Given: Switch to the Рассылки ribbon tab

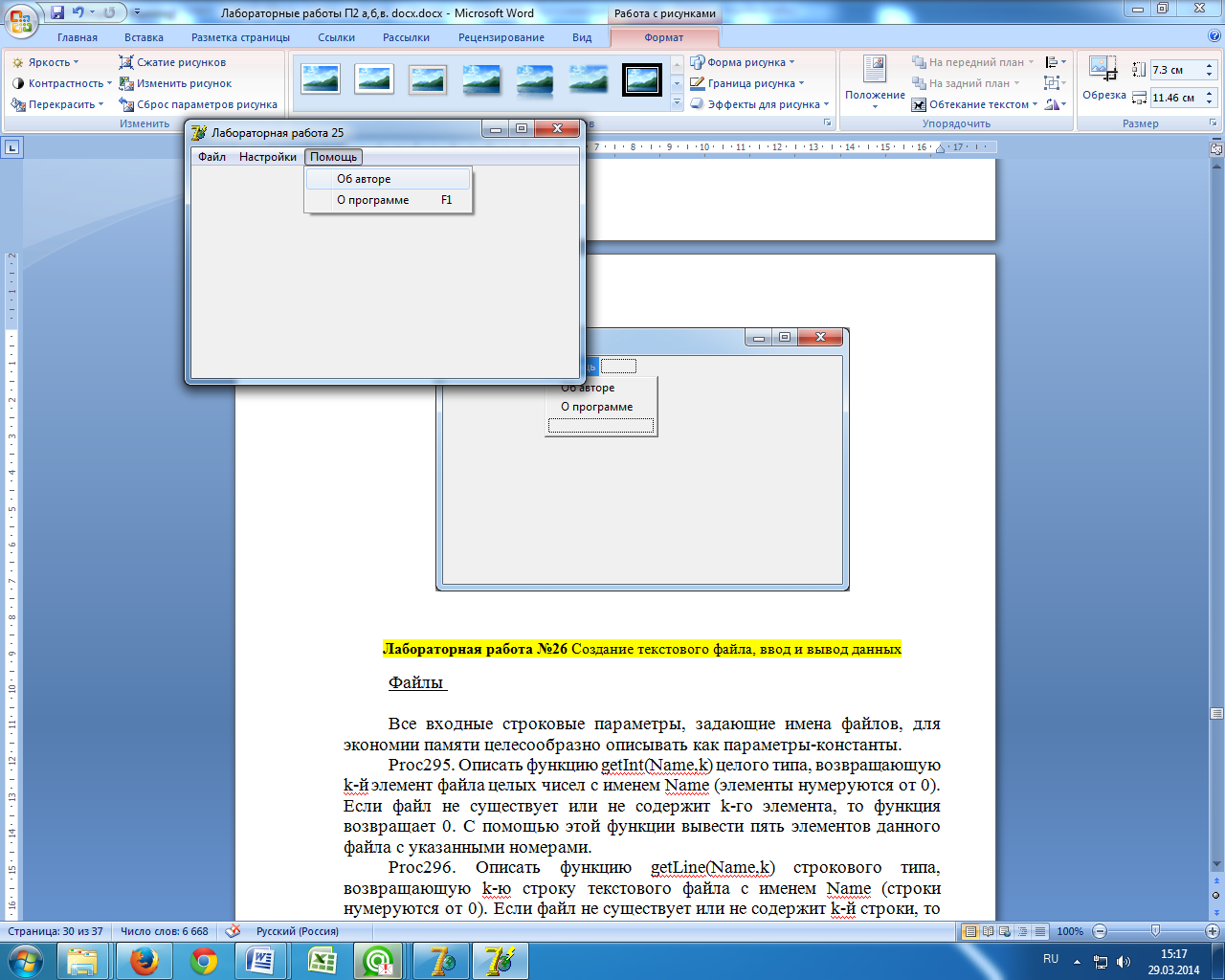Looking at the screenshot, I should 406,37.
